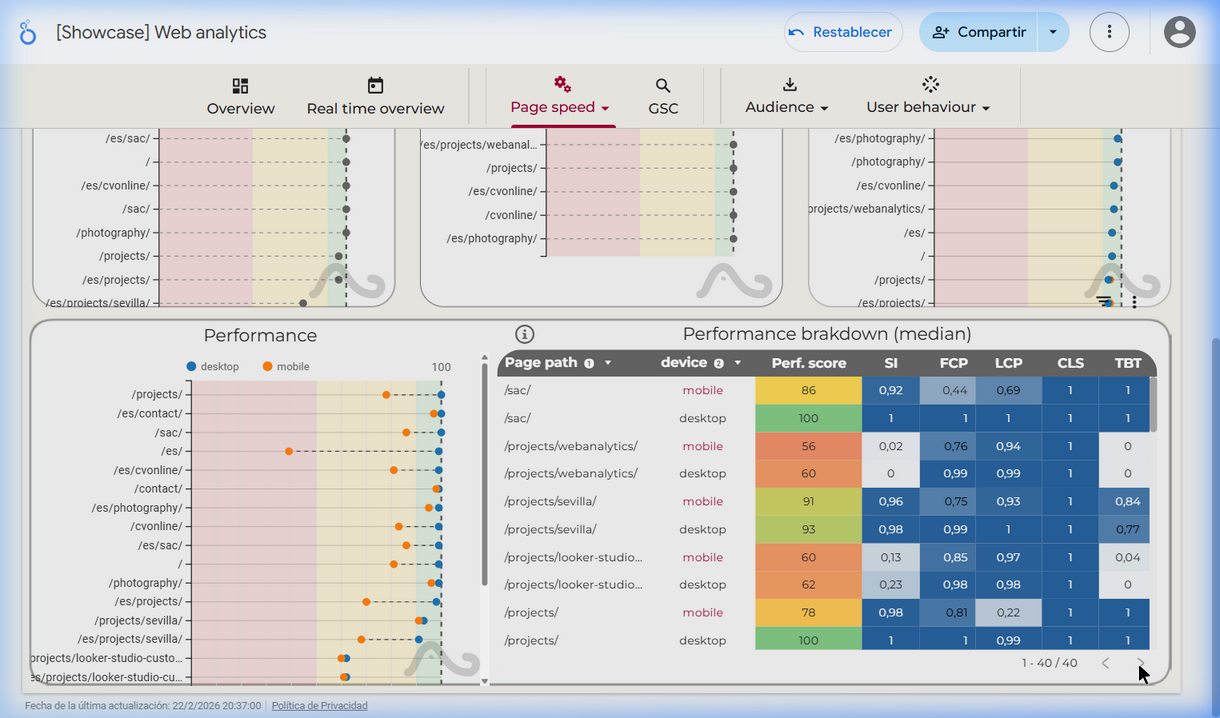Click the chart sort filter icon
This screenshot has height=718, width=1220.
click(1104, 301)
